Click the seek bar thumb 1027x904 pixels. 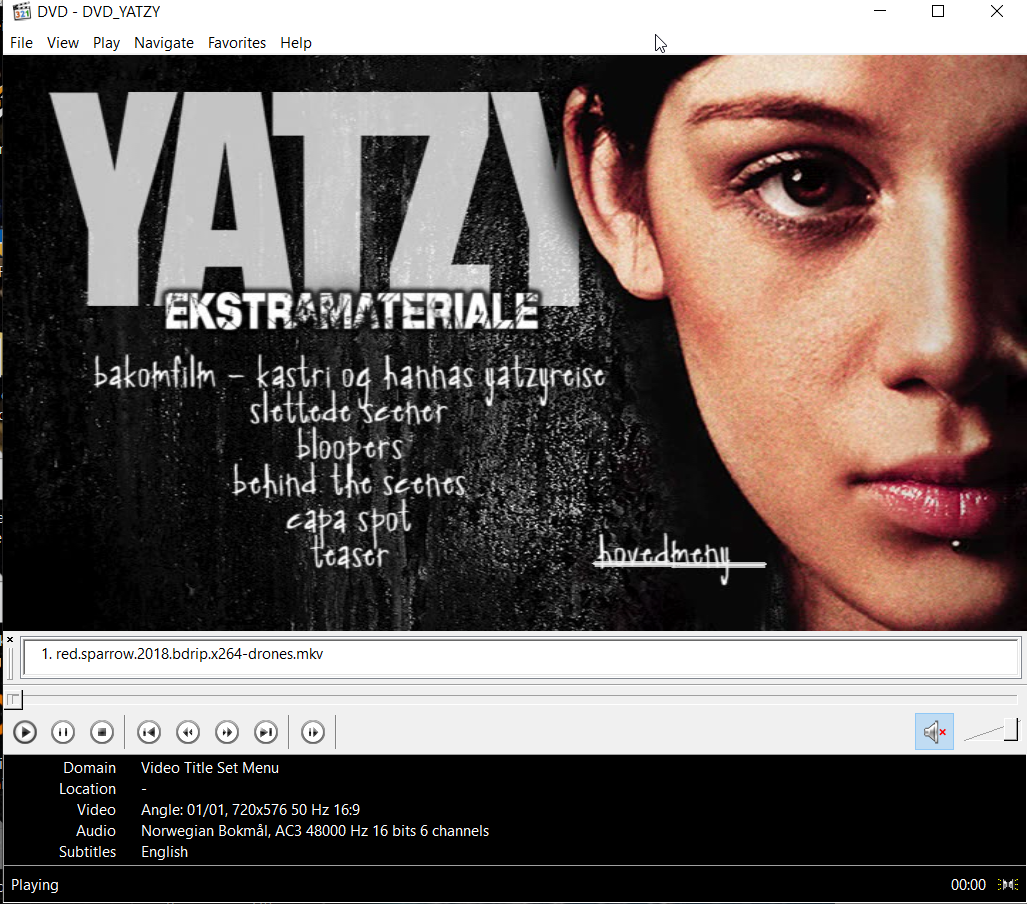pos(14,700)
